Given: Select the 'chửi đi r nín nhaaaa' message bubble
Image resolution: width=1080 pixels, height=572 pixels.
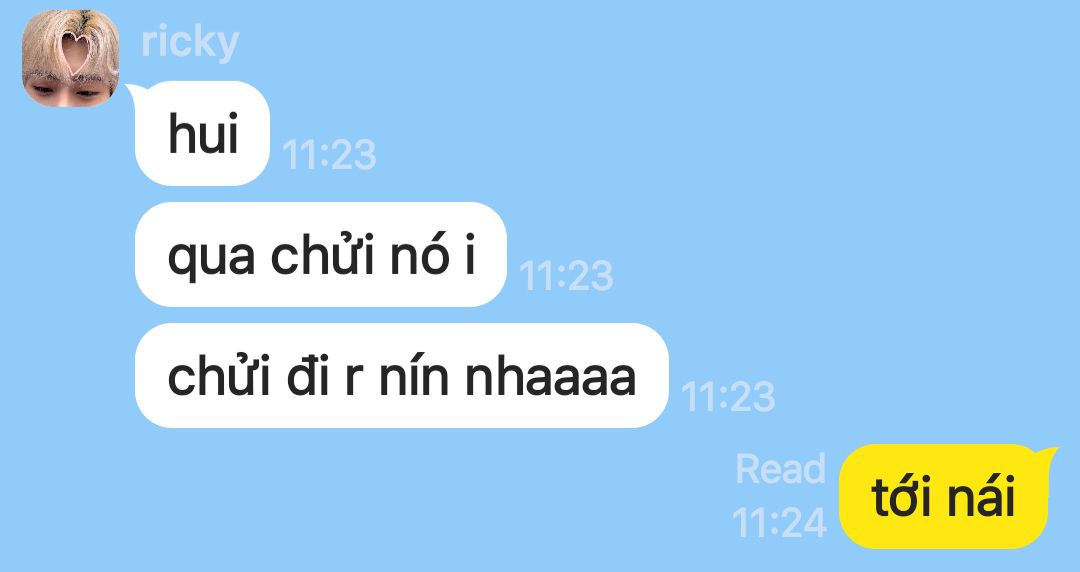Looking at the screenshot, I should (x=402, y=376).
